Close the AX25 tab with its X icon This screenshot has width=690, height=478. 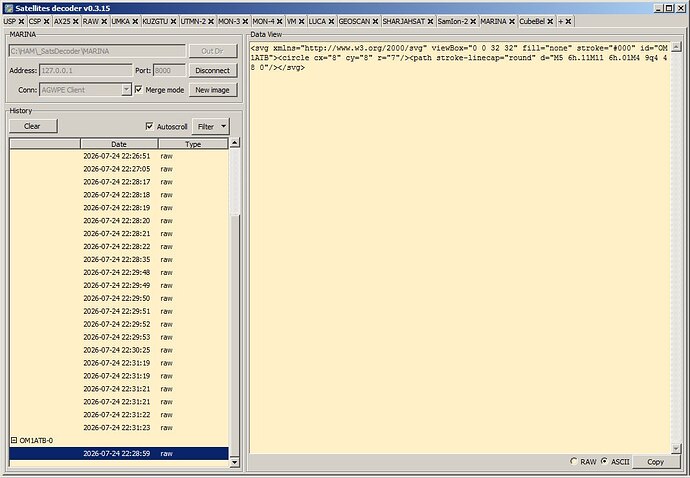tap(76, 22)
